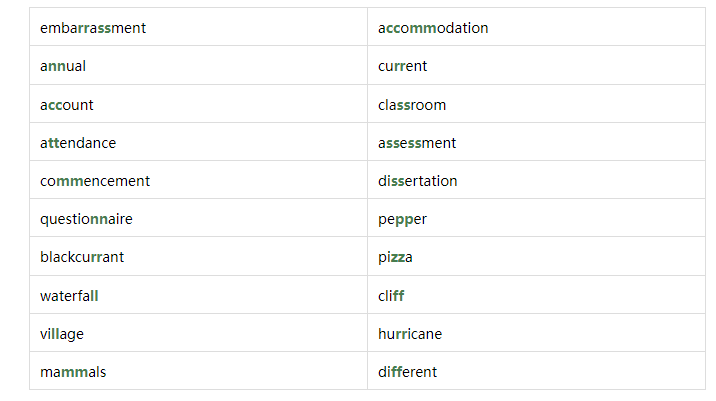Click the word pepper

pyautogui.click(x=402, y=220)
